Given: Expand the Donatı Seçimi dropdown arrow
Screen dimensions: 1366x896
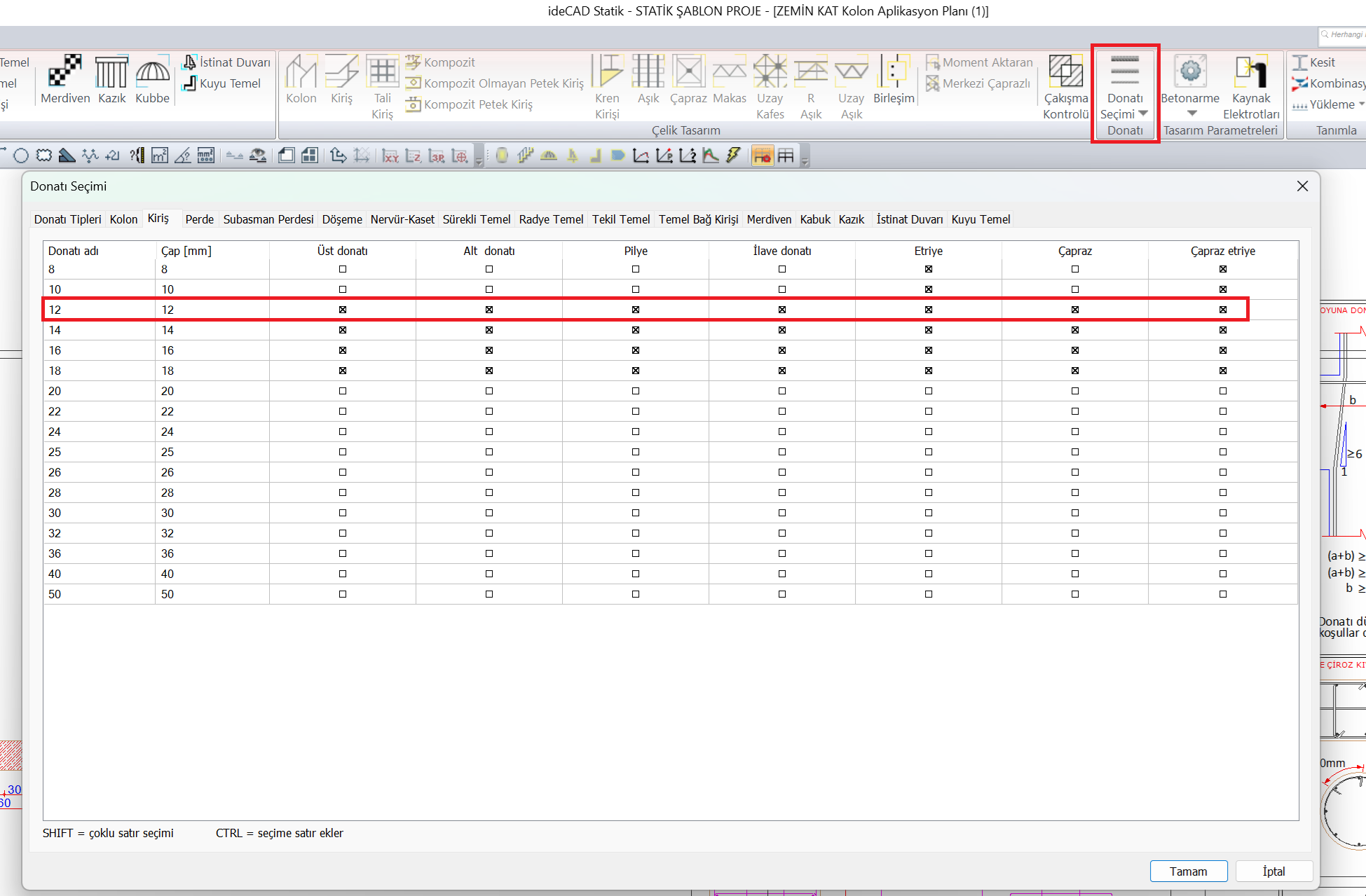Looking at the screenshot, I should click(x=1143, y=113).
